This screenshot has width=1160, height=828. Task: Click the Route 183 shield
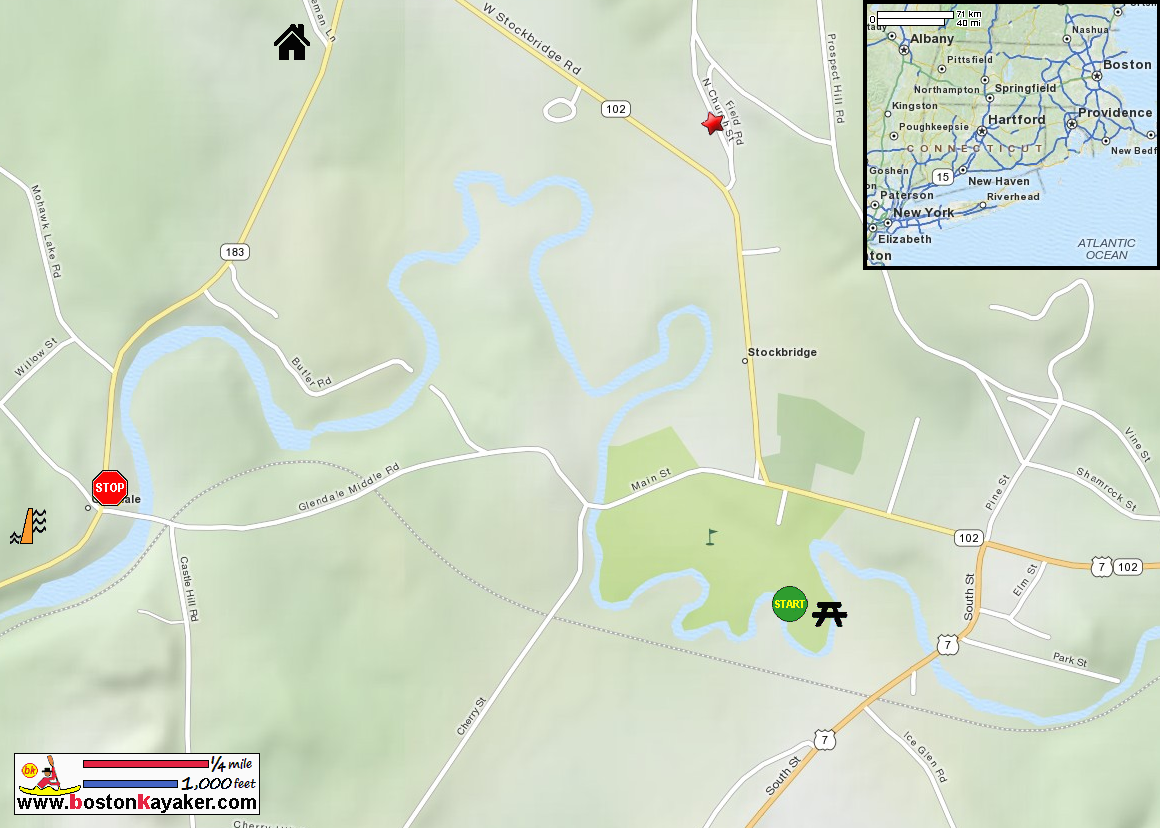click(x=235, y=252)
